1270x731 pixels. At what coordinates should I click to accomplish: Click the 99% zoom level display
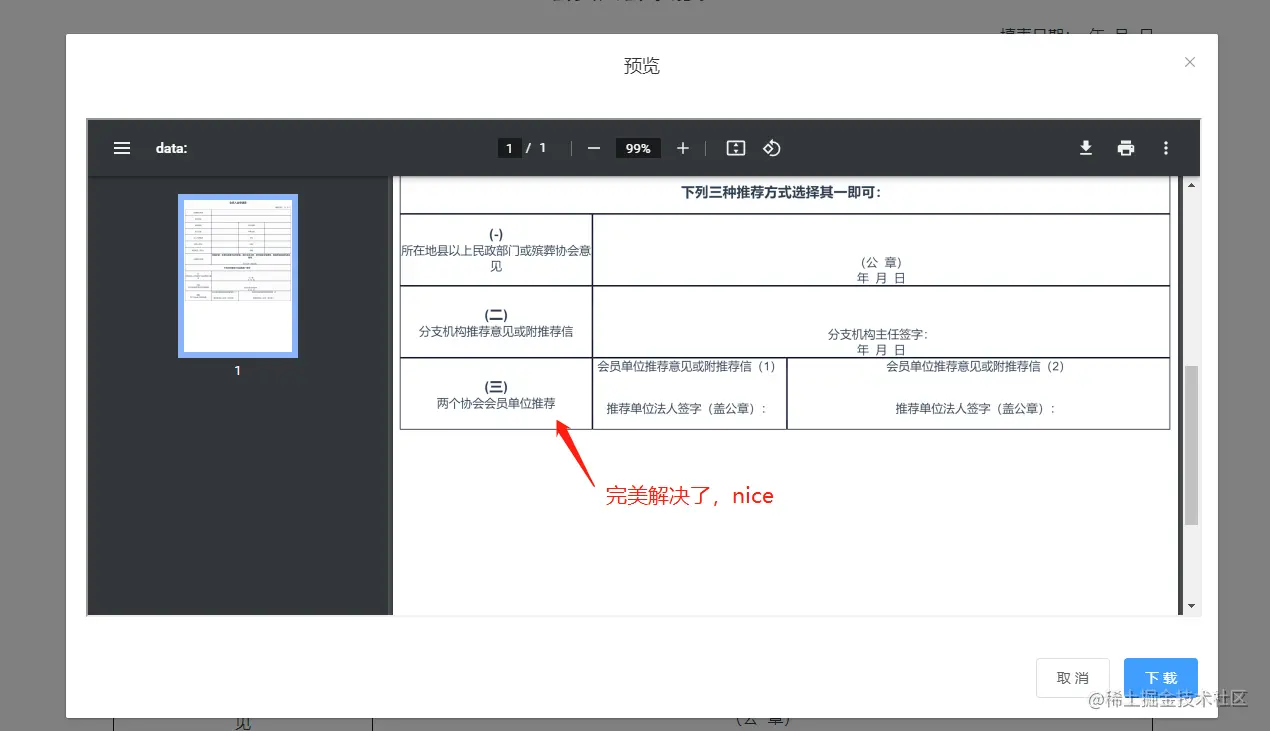click(638, 148)
